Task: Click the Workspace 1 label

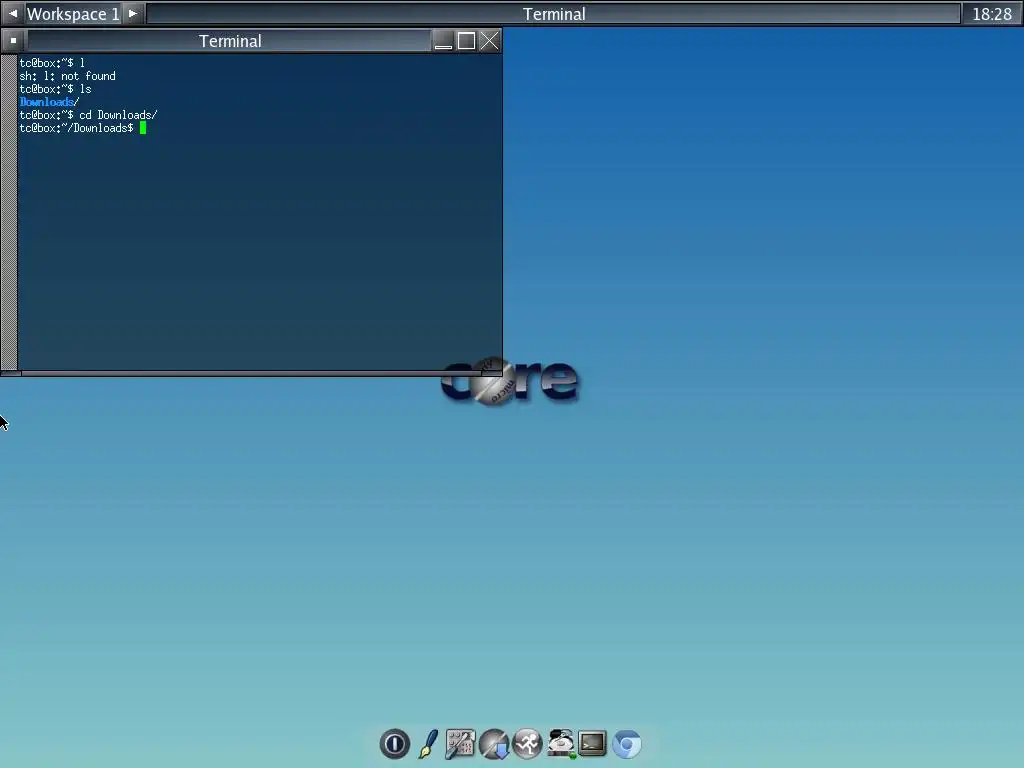Action: click(x=72, y=14)
